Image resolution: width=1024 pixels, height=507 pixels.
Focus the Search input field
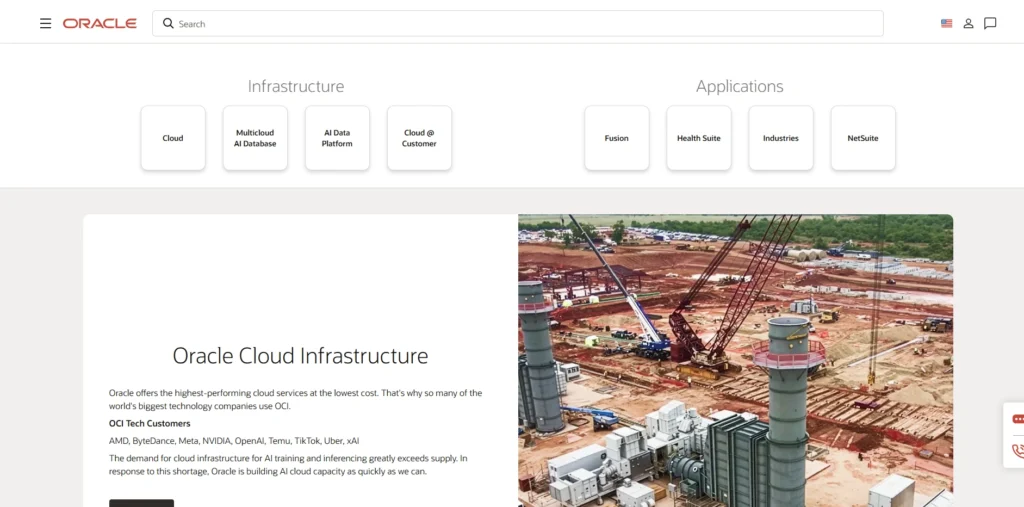pos(518,24)
